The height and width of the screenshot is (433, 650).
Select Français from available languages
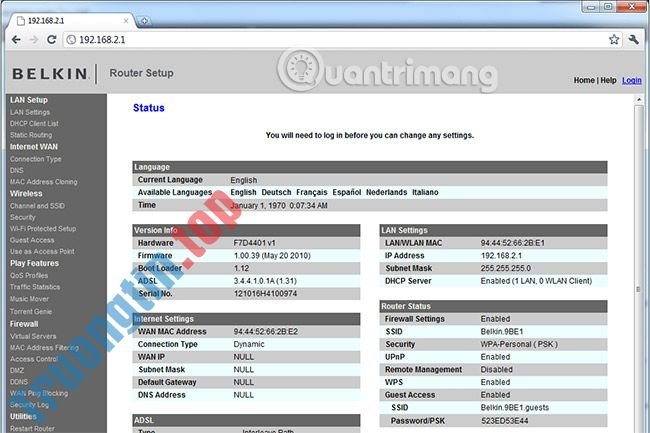tap(312, 192)
